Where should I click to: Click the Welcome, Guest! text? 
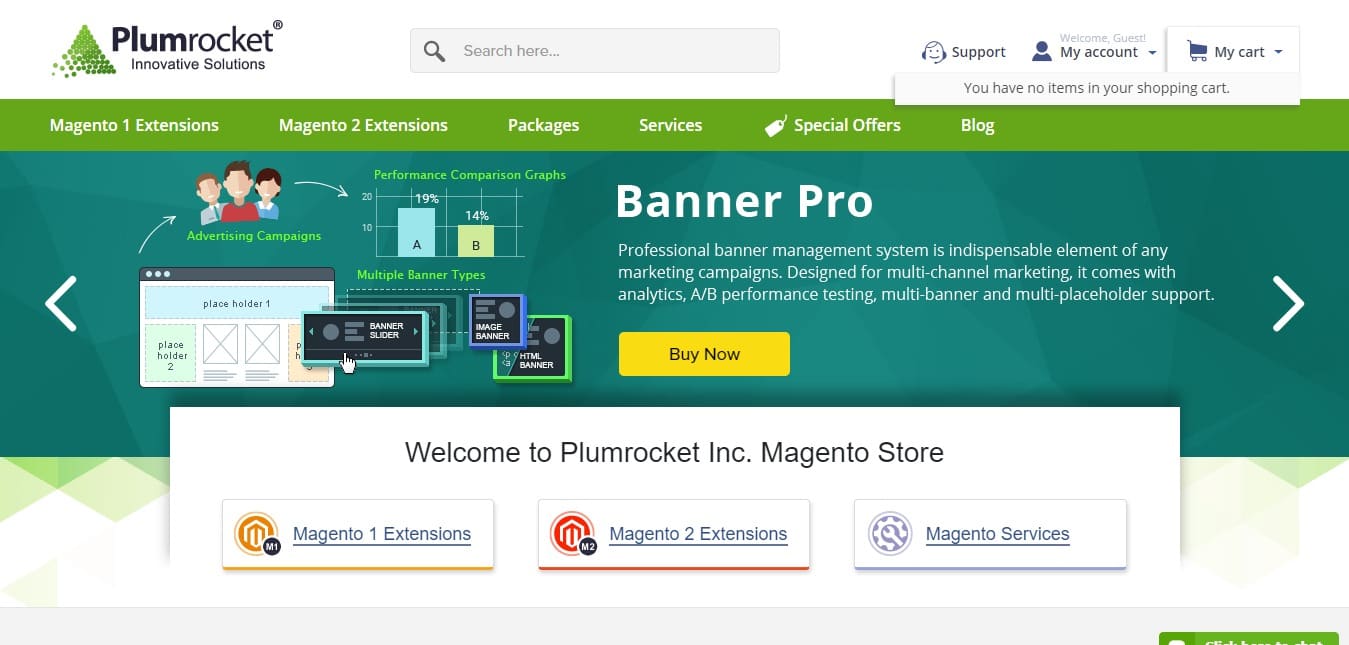pyautogui.click(x=1103, y=37)
